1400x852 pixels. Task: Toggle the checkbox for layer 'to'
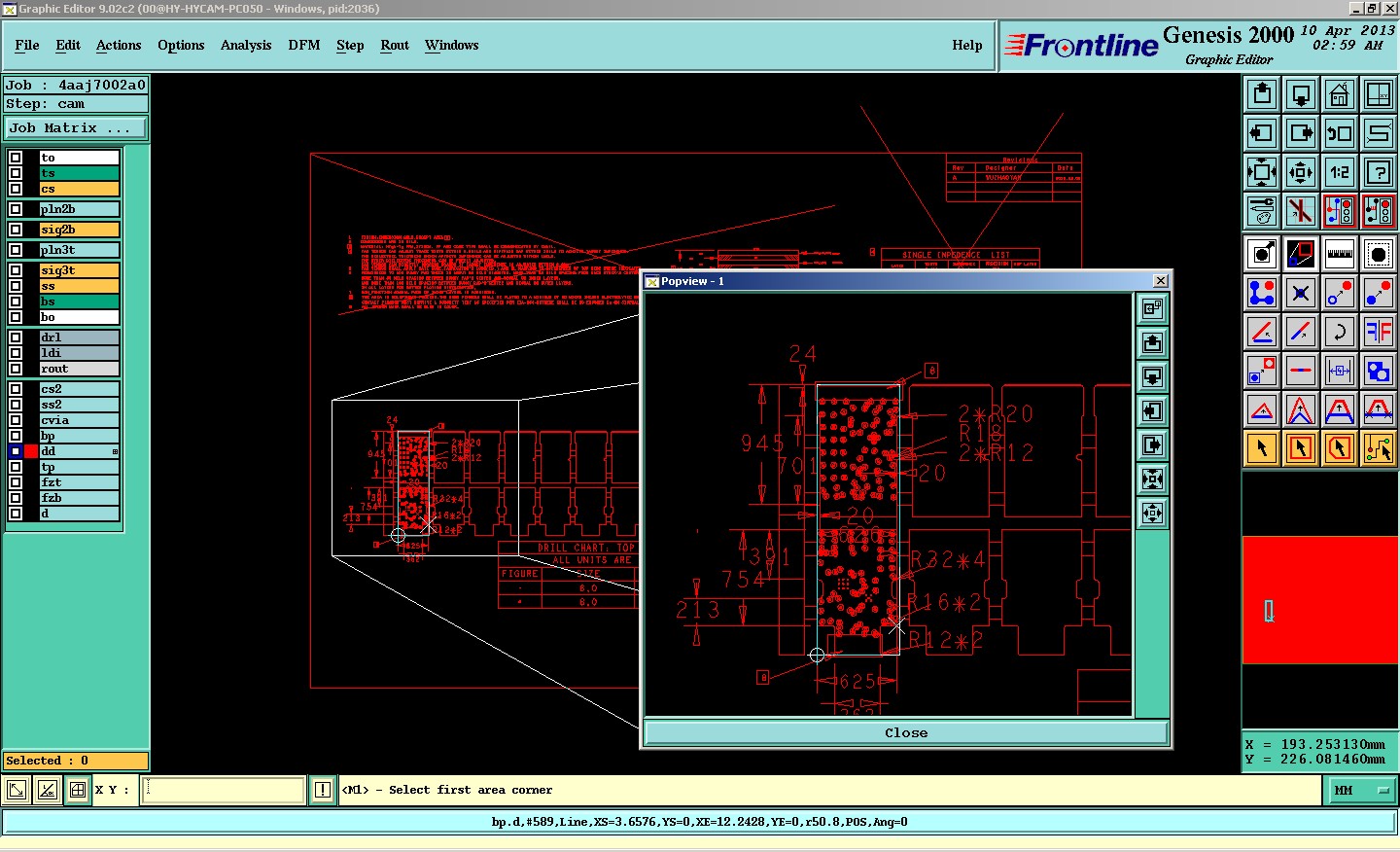pos(16,158)
